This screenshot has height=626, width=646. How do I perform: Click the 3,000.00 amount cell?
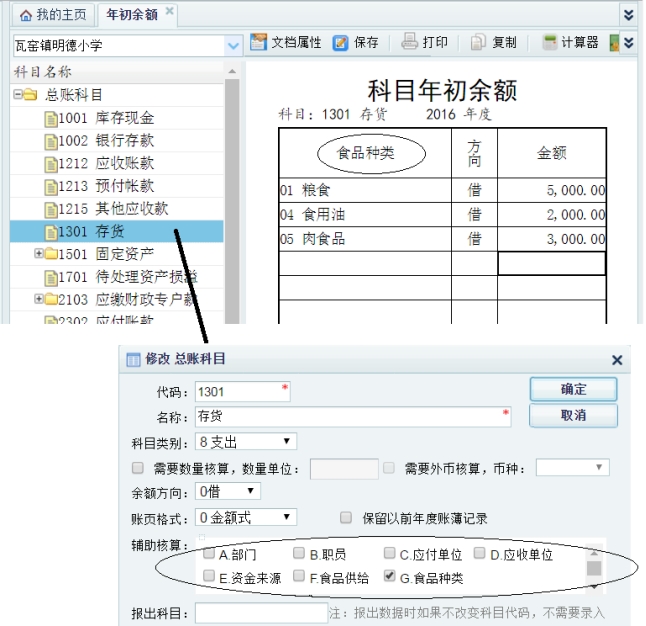click(x=552, y=239)
